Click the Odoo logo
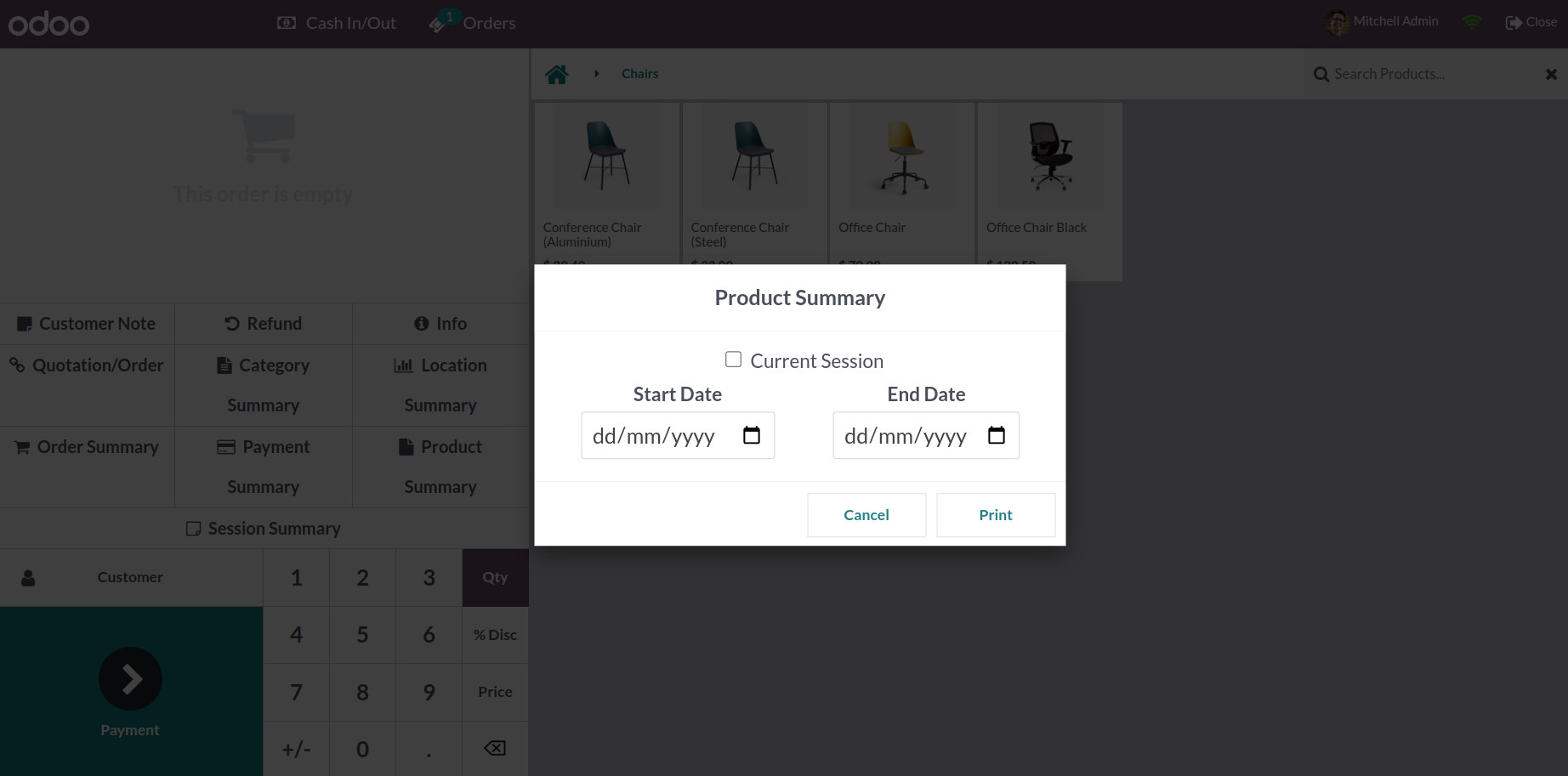Image resolution: width=1568 pixels, height=776 pixels. click(48, 24)
